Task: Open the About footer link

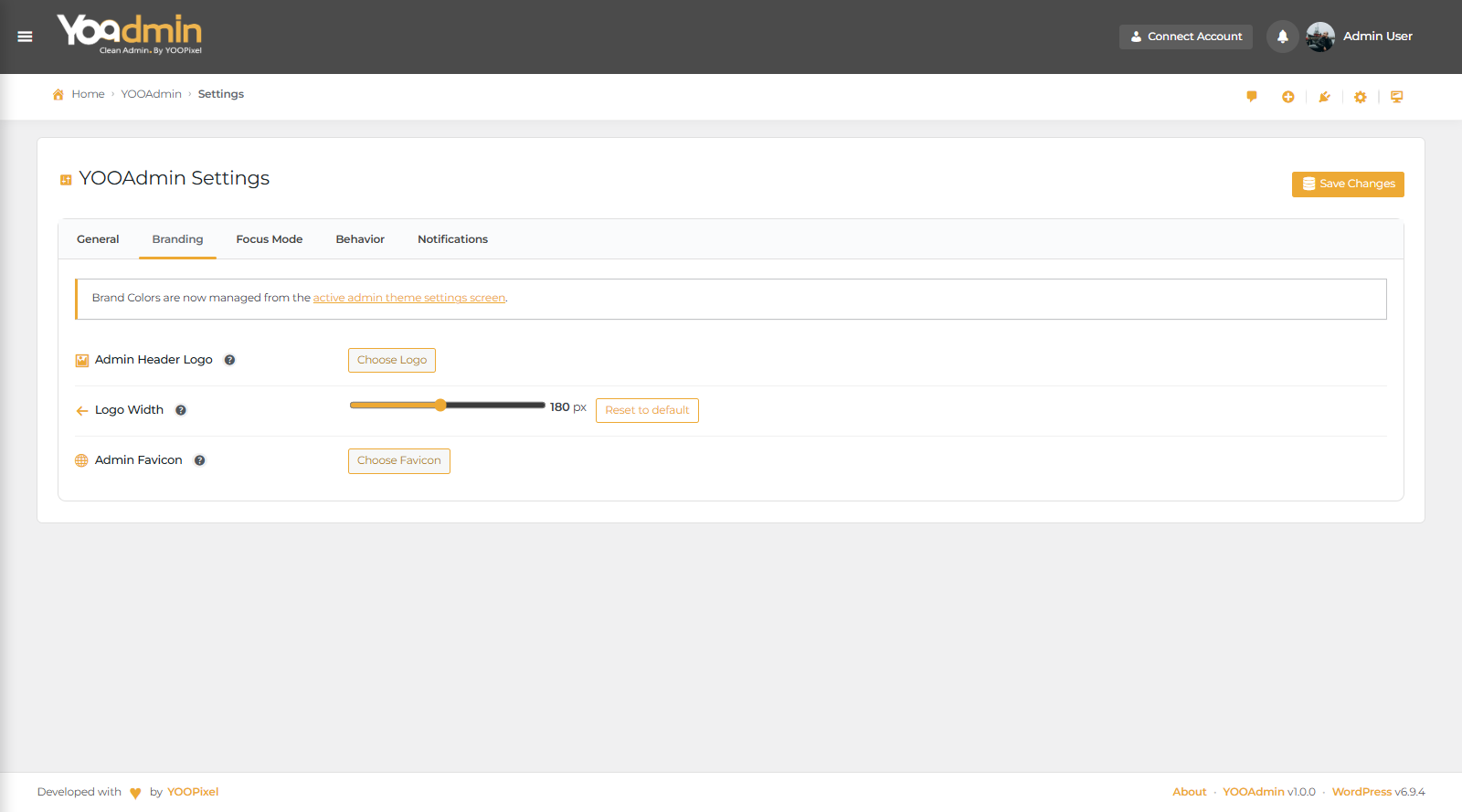Action: click(x=1190, y=792)
